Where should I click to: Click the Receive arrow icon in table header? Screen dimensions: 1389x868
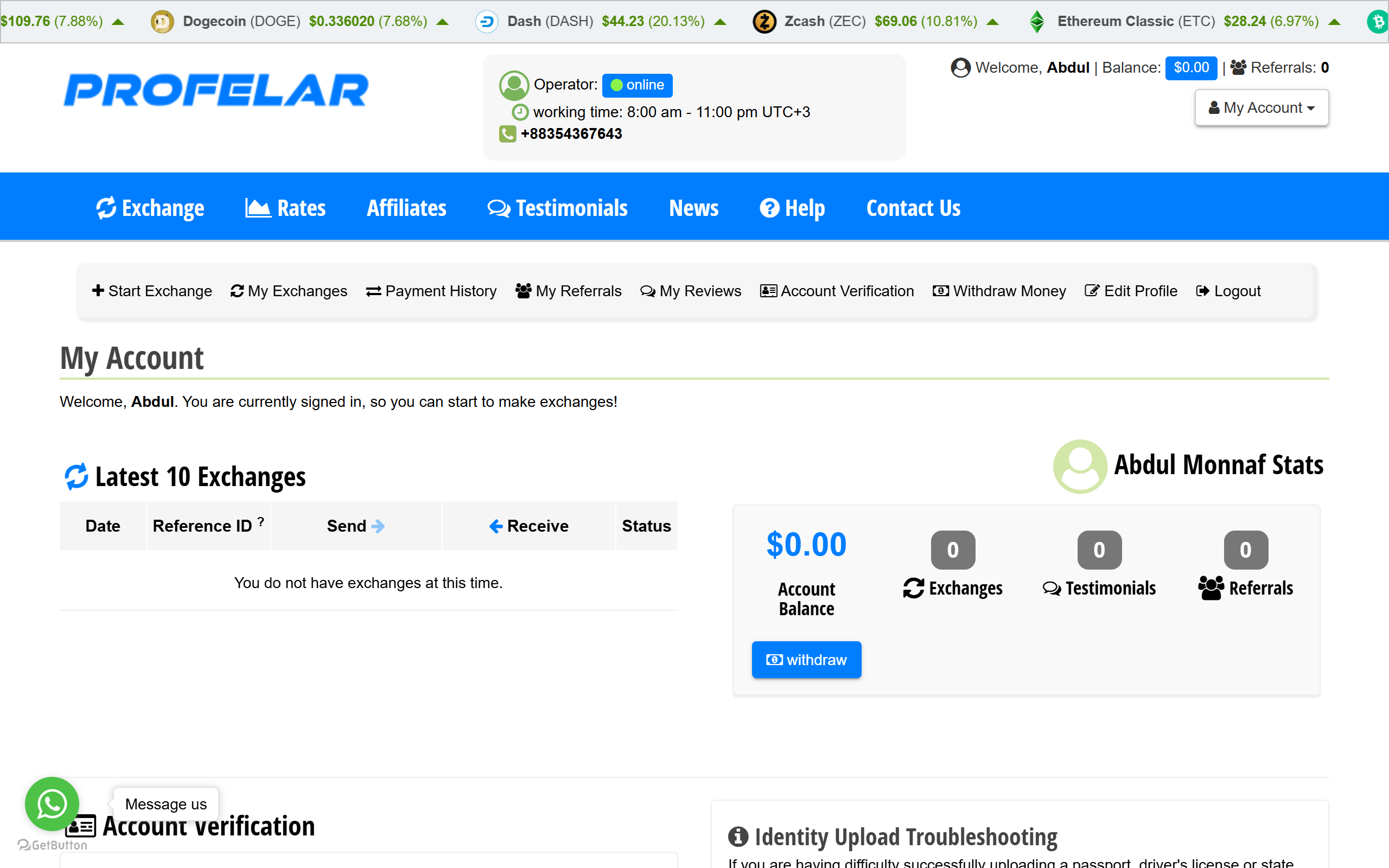(x=496, y=526)
